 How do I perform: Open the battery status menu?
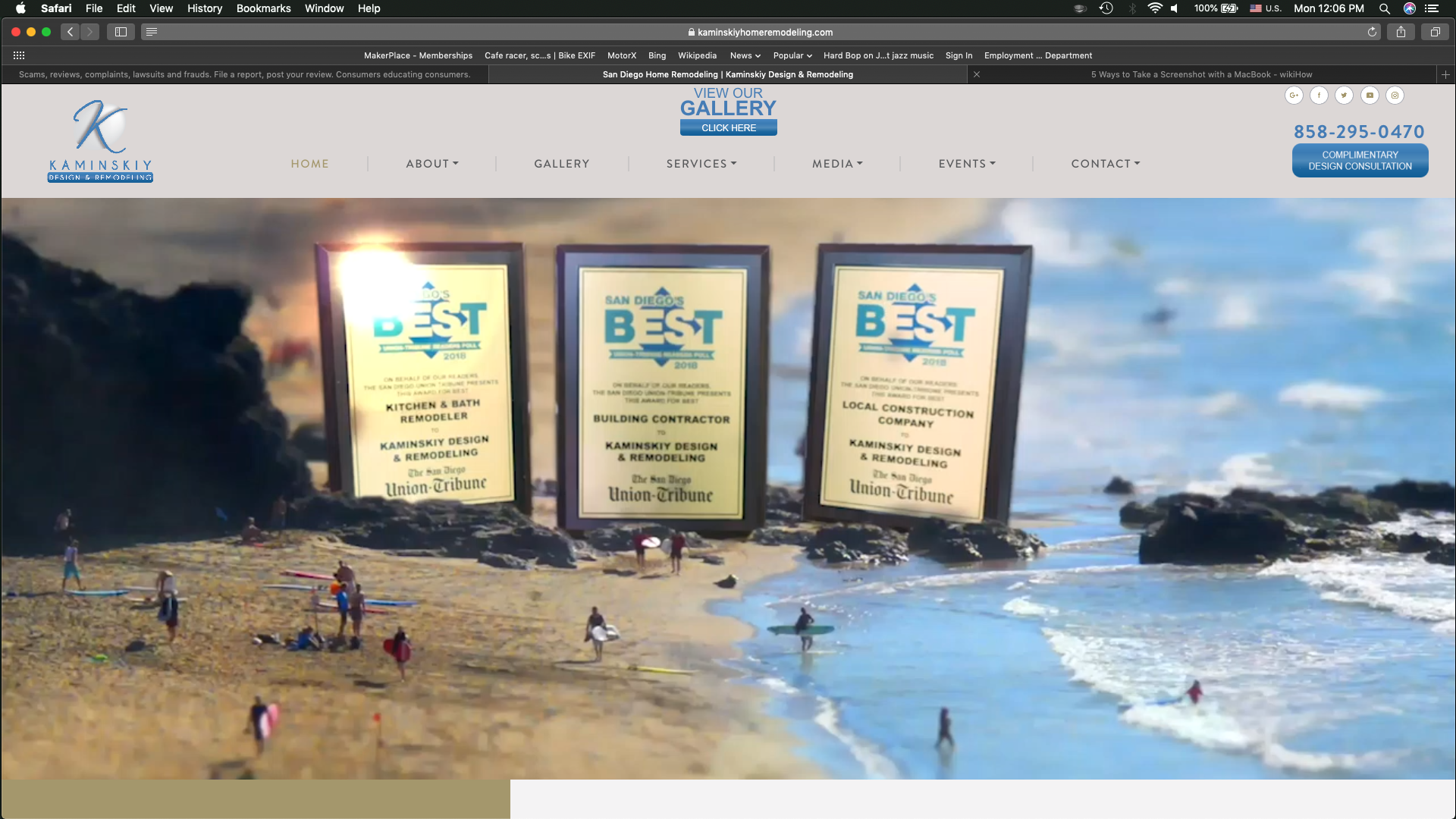point(1216,8)
